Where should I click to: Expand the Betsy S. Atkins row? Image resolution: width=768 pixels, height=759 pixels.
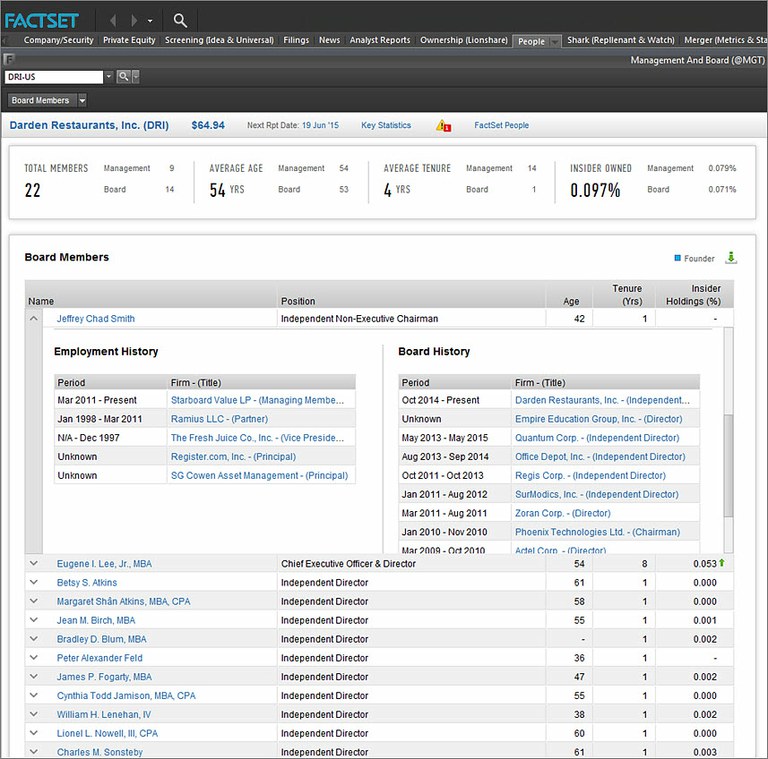33,582
